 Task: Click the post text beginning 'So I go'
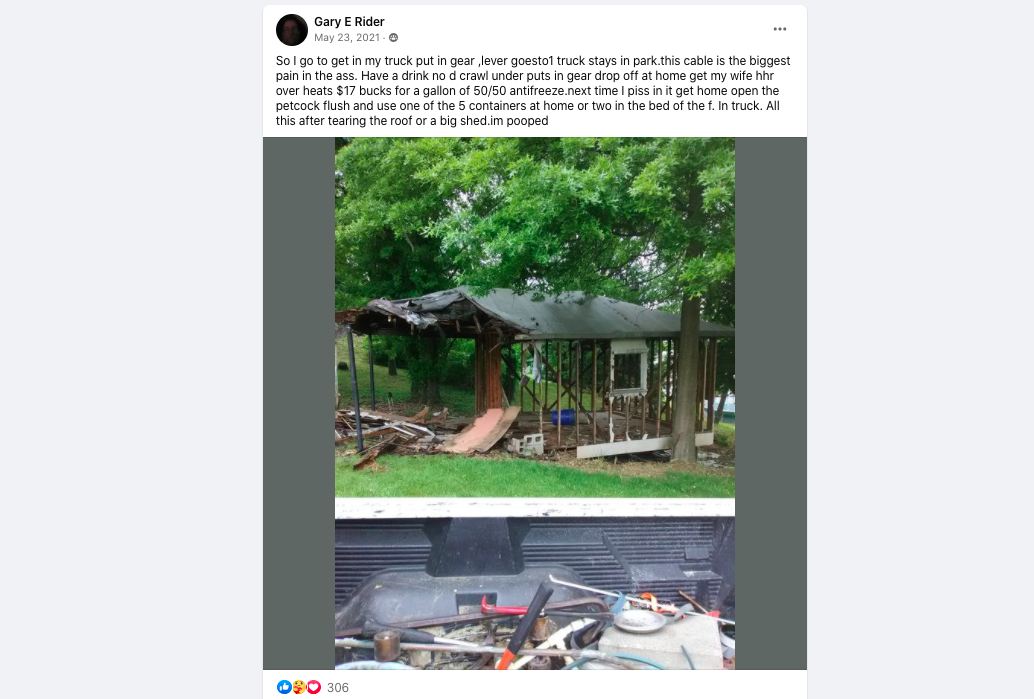click(x=533, y=90)
